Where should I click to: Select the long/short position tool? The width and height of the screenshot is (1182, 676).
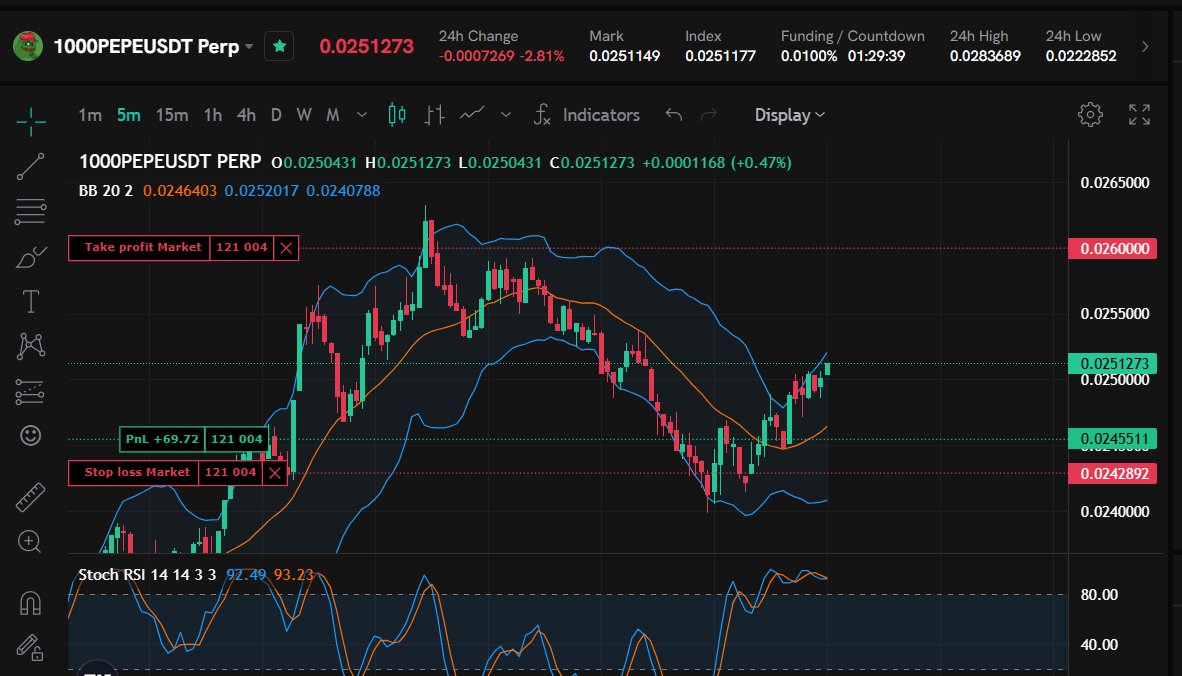coord(29,390)
